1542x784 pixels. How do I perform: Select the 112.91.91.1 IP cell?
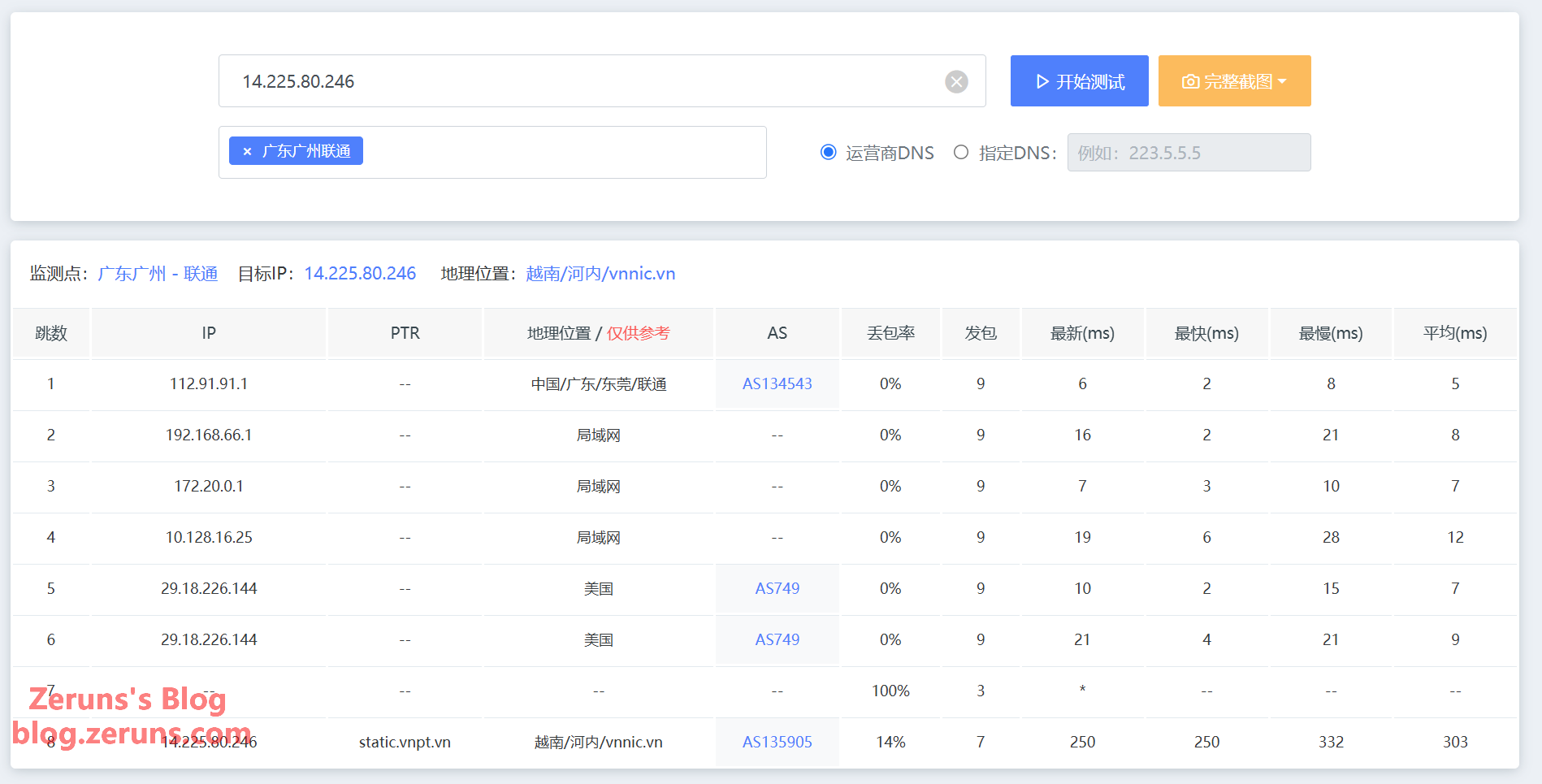point(209,384)
